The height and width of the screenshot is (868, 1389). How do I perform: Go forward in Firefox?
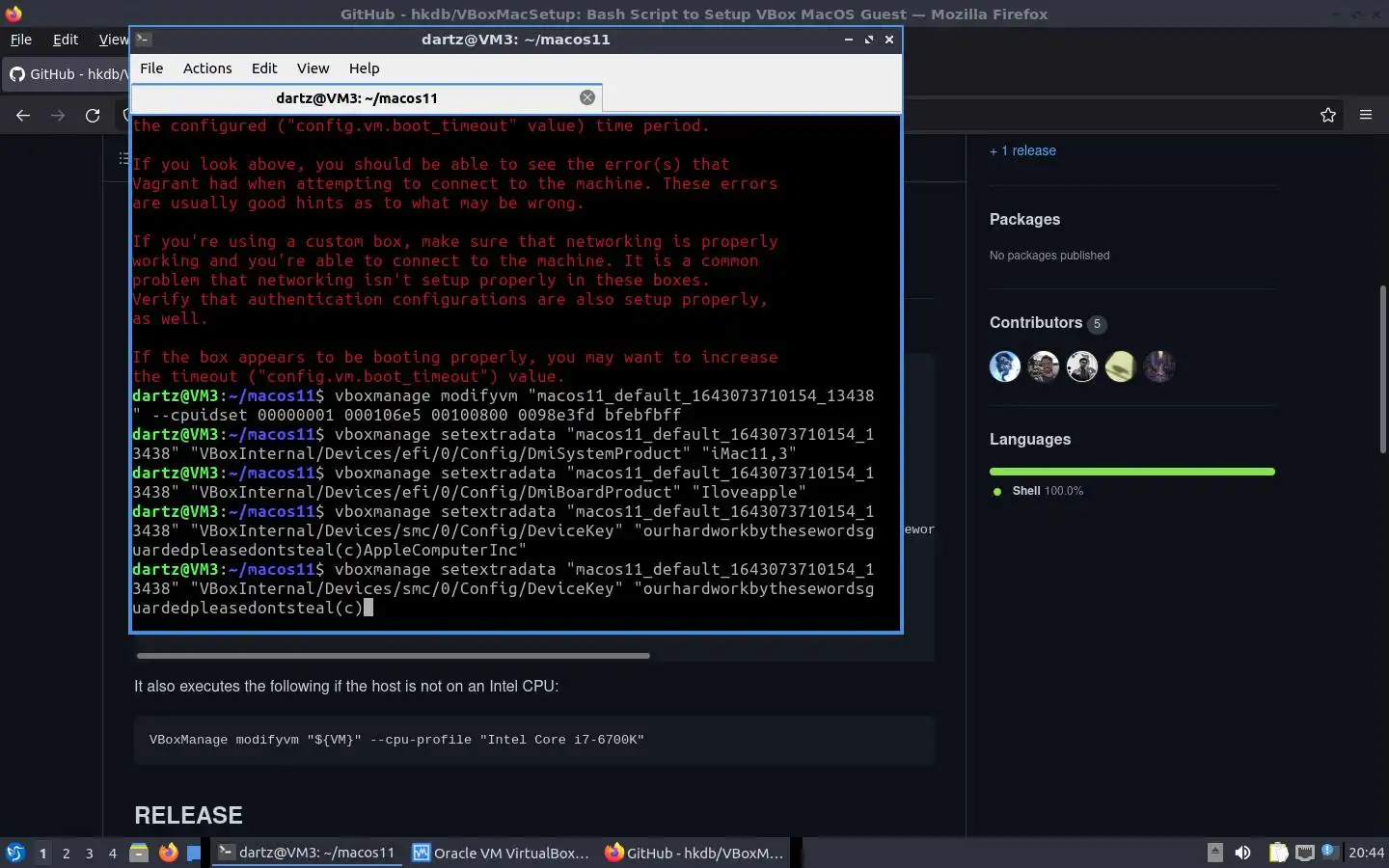pos(58,115)
